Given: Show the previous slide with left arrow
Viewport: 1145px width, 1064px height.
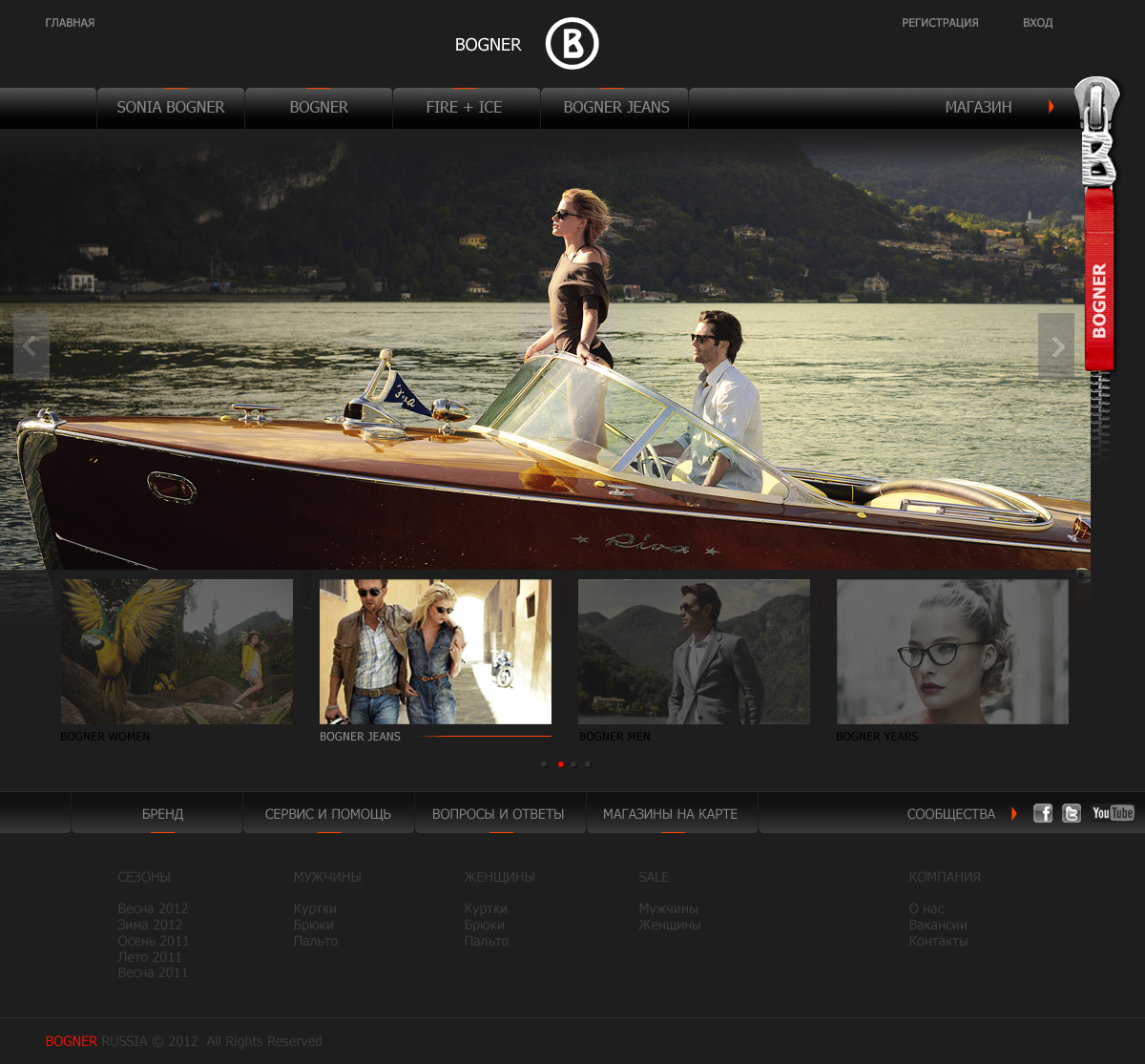Looking at the screenshot, I should click(x=31, y=346).
